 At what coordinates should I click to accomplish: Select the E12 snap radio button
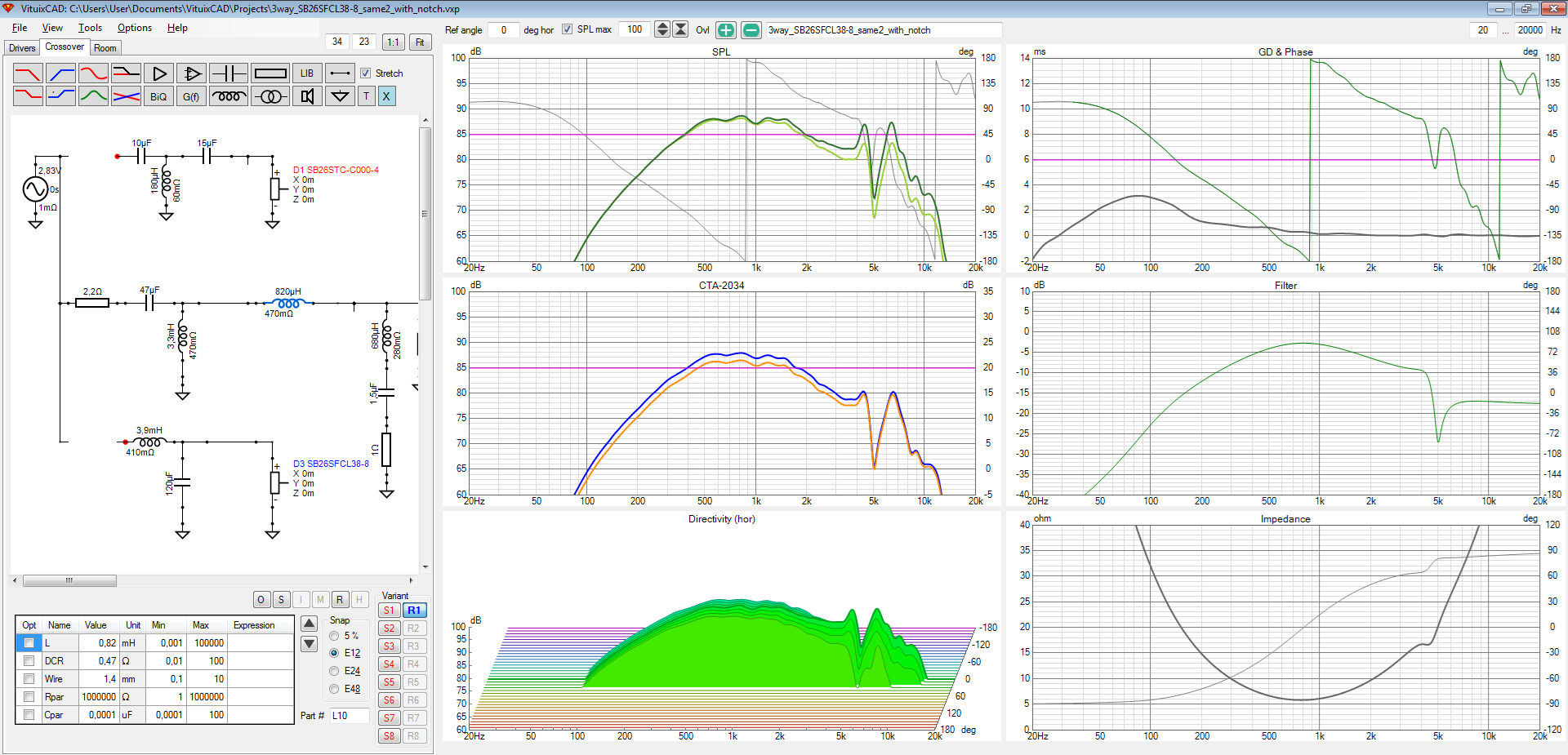334,653
